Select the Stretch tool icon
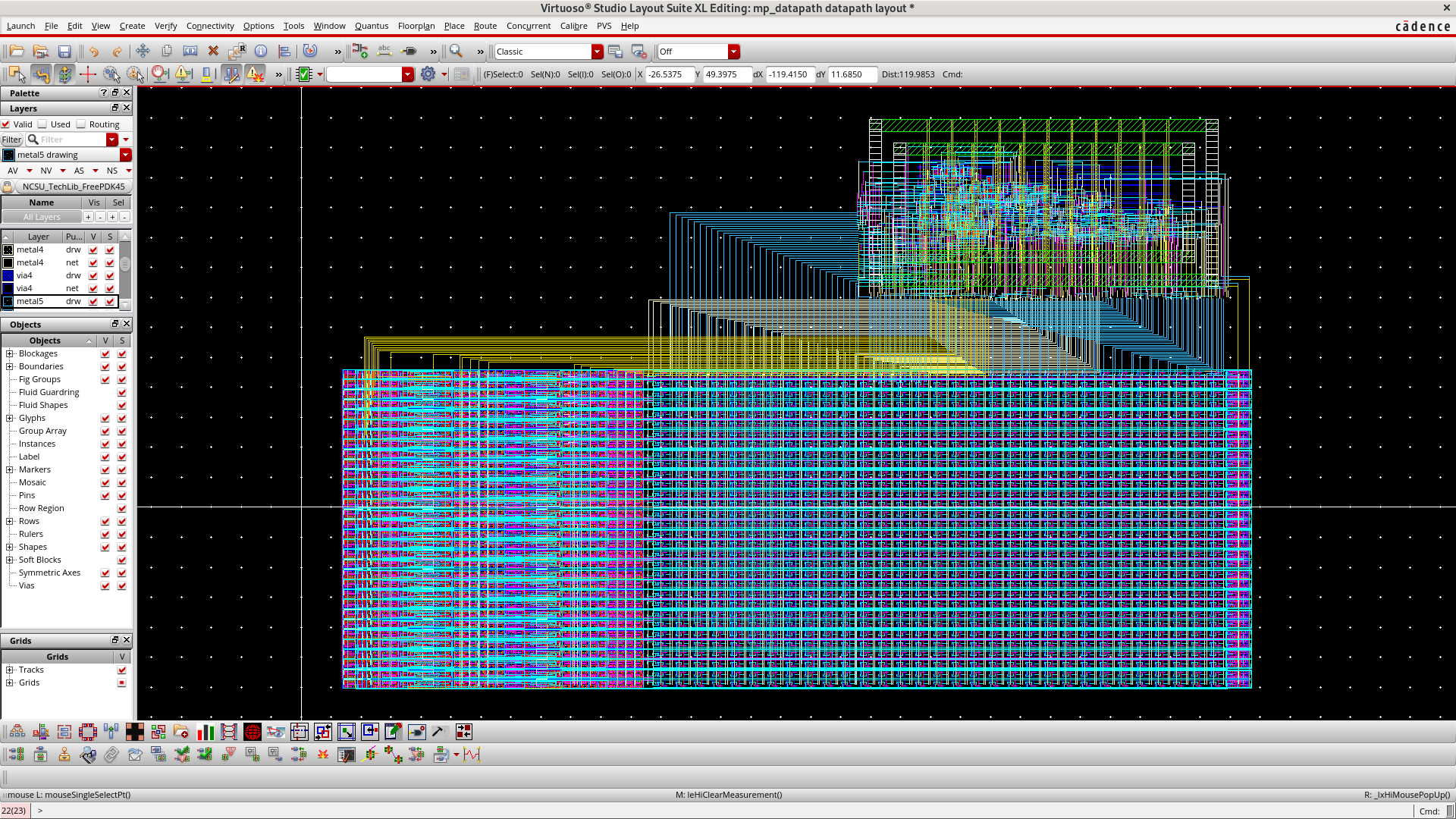Viewport: 1456px width, 819px height. tap(190, 52)
